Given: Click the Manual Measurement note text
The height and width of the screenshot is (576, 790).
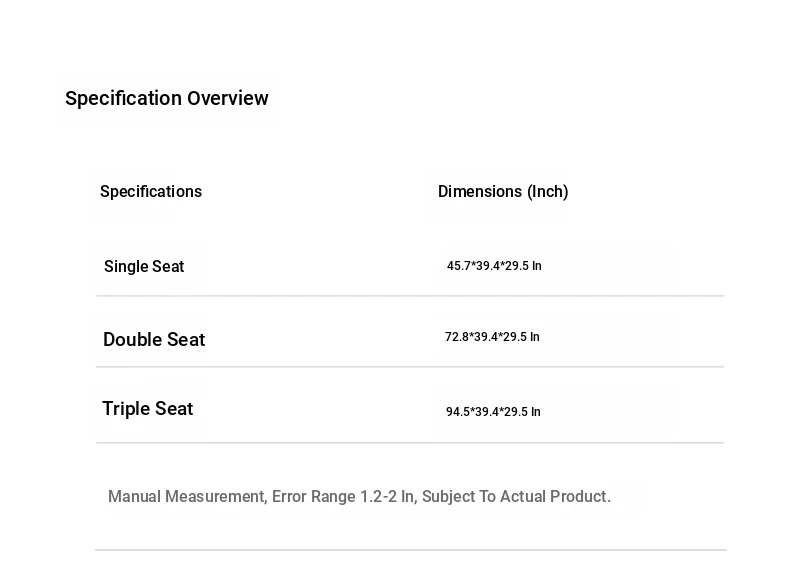Looking at the screenshot, I should click(x=186, y=497).
